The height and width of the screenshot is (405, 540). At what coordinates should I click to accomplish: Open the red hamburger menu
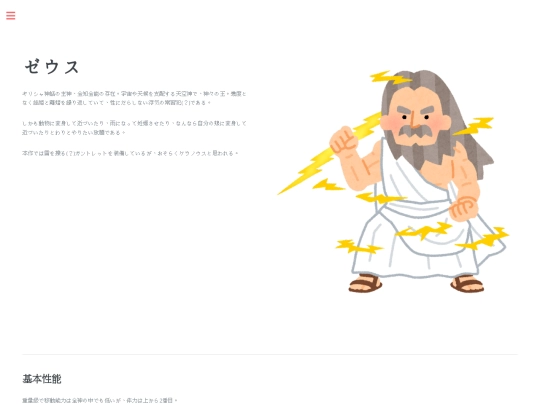pyautogui.click(x=11, y=15)
